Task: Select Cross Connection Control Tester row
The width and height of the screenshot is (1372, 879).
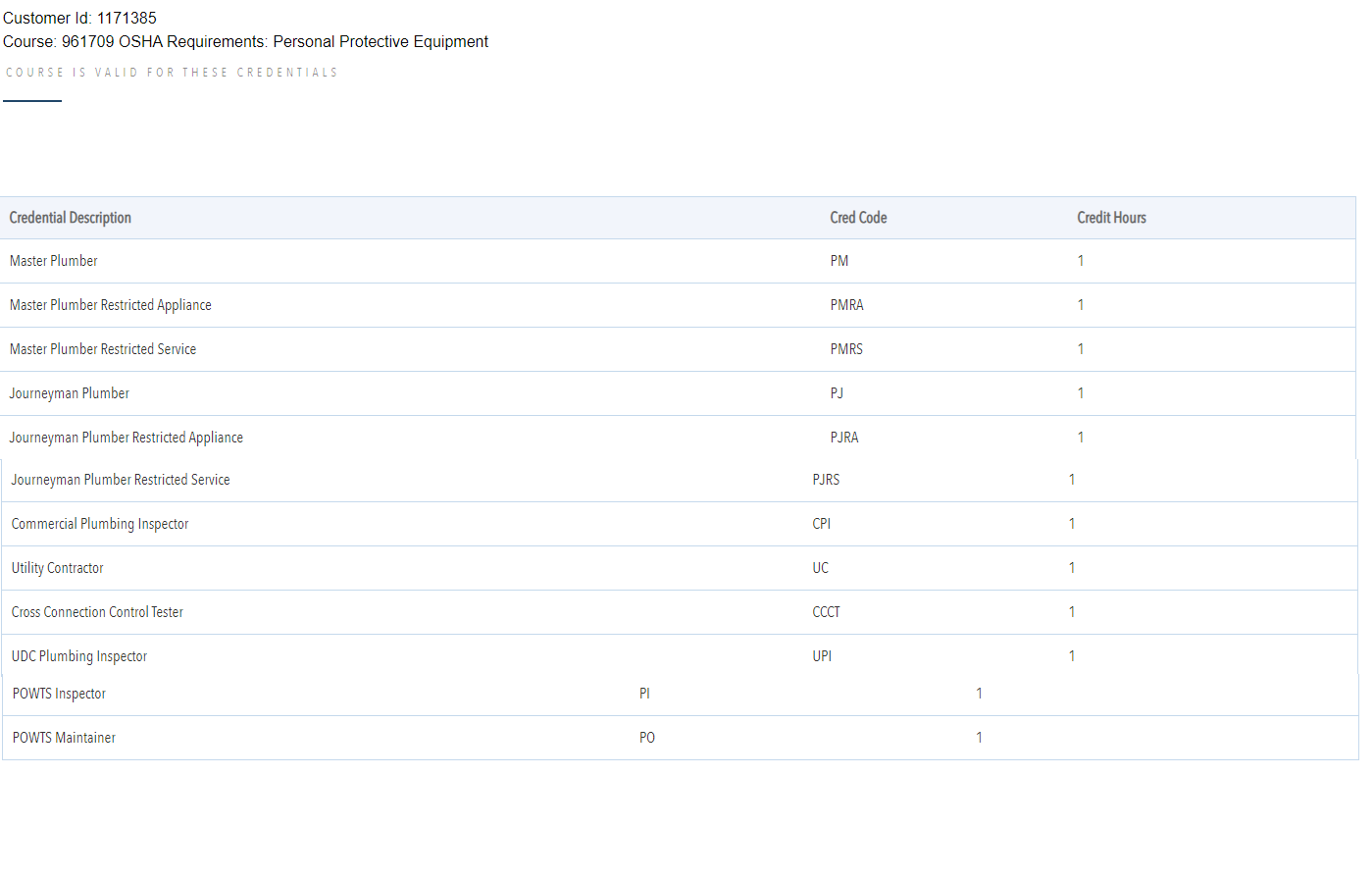Action: pos(98,612)
